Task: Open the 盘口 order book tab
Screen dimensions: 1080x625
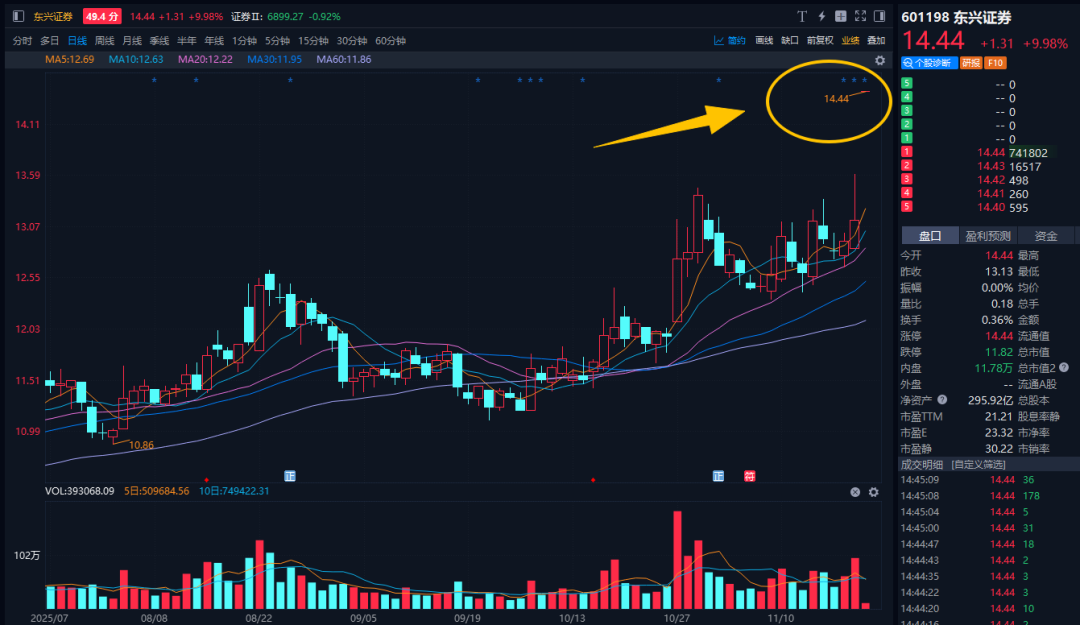Action: [x=930, y=236]
